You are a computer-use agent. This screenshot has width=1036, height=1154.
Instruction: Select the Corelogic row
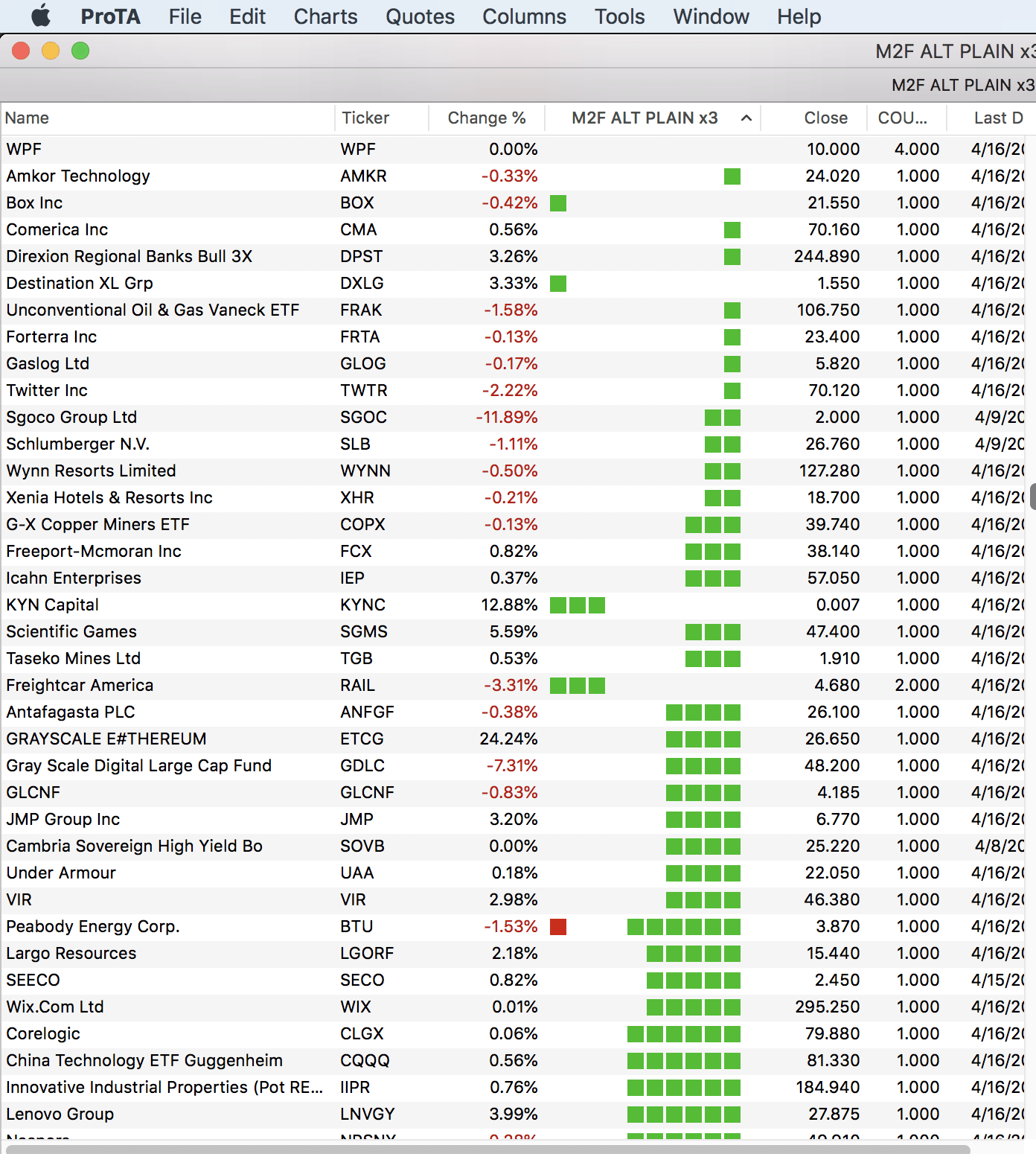click(514, 1034)
